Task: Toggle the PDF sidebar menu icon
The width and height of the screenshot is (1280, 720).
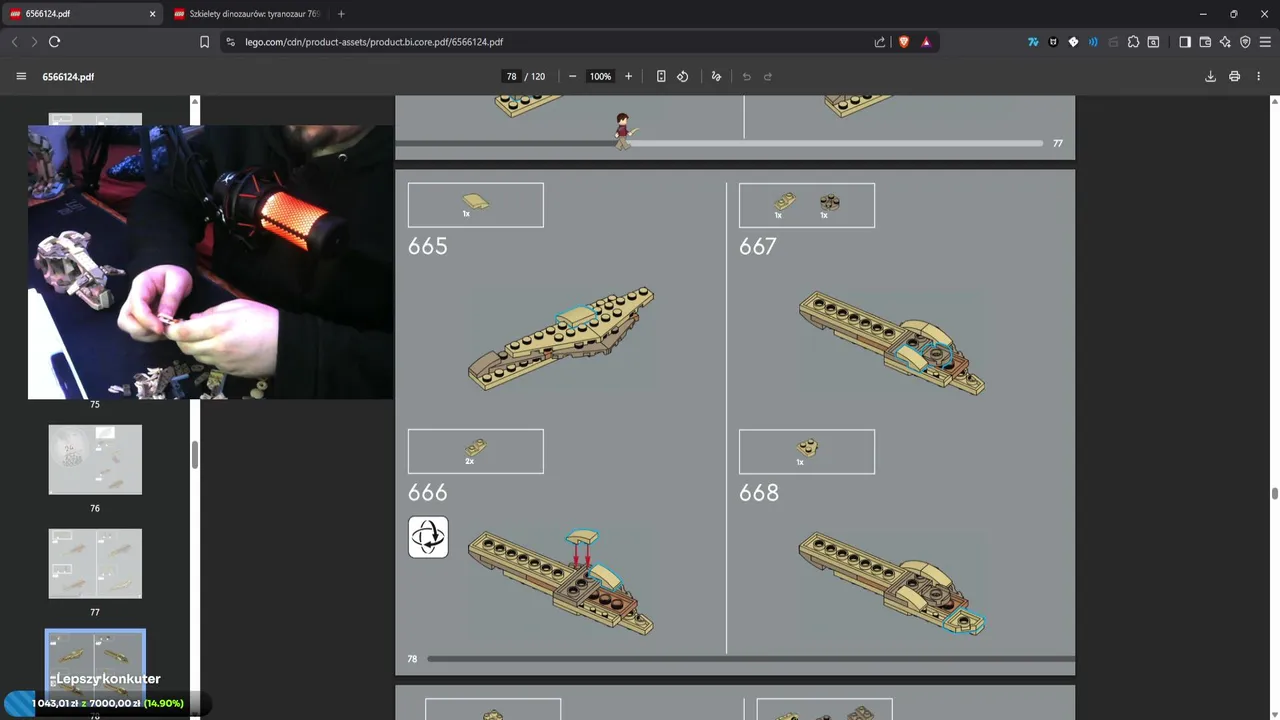Action: pos(21,76)
